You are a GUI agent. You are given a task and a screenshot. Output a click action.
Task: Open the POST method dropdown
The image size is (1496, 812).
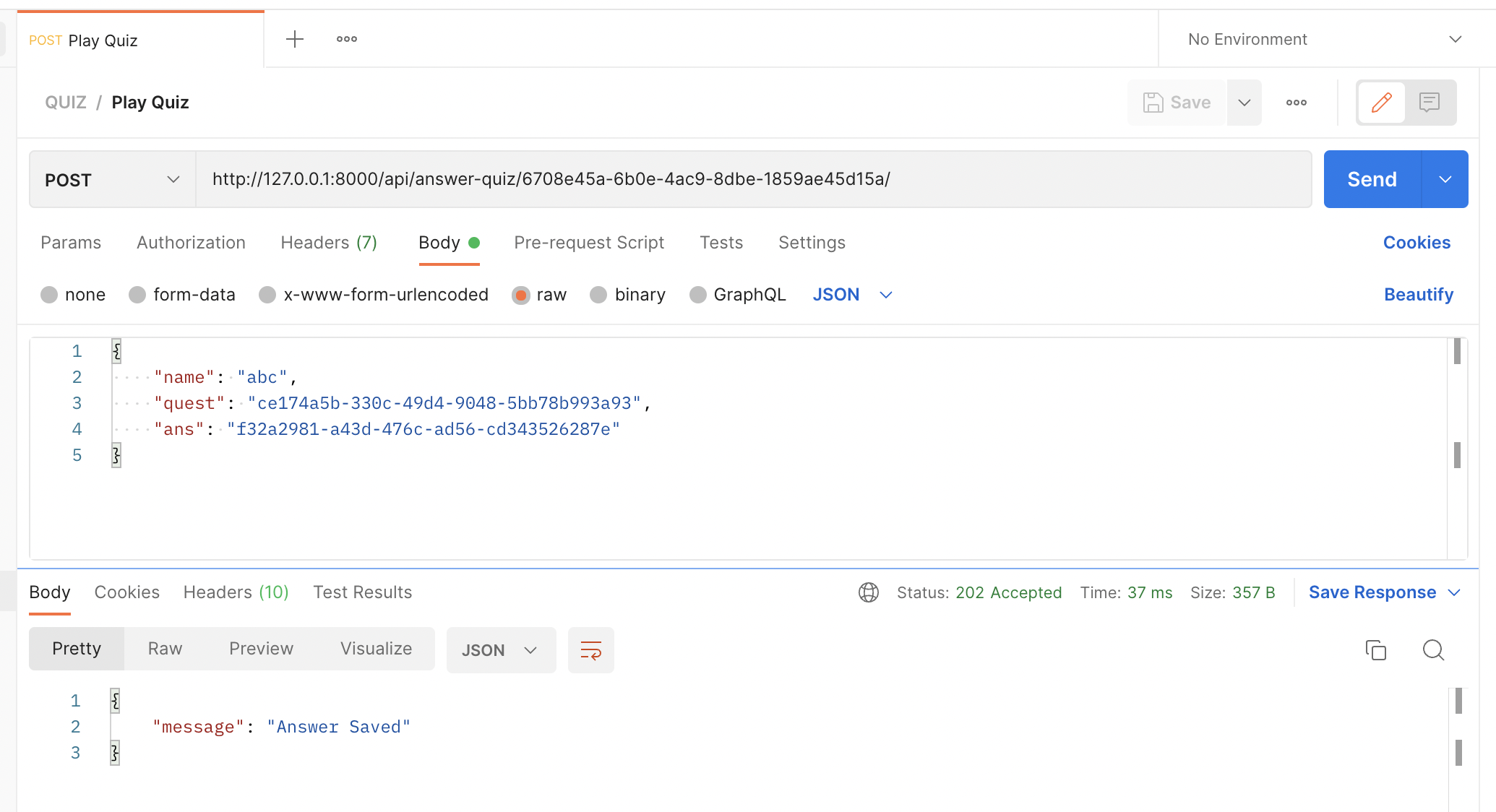coord(112,179)
